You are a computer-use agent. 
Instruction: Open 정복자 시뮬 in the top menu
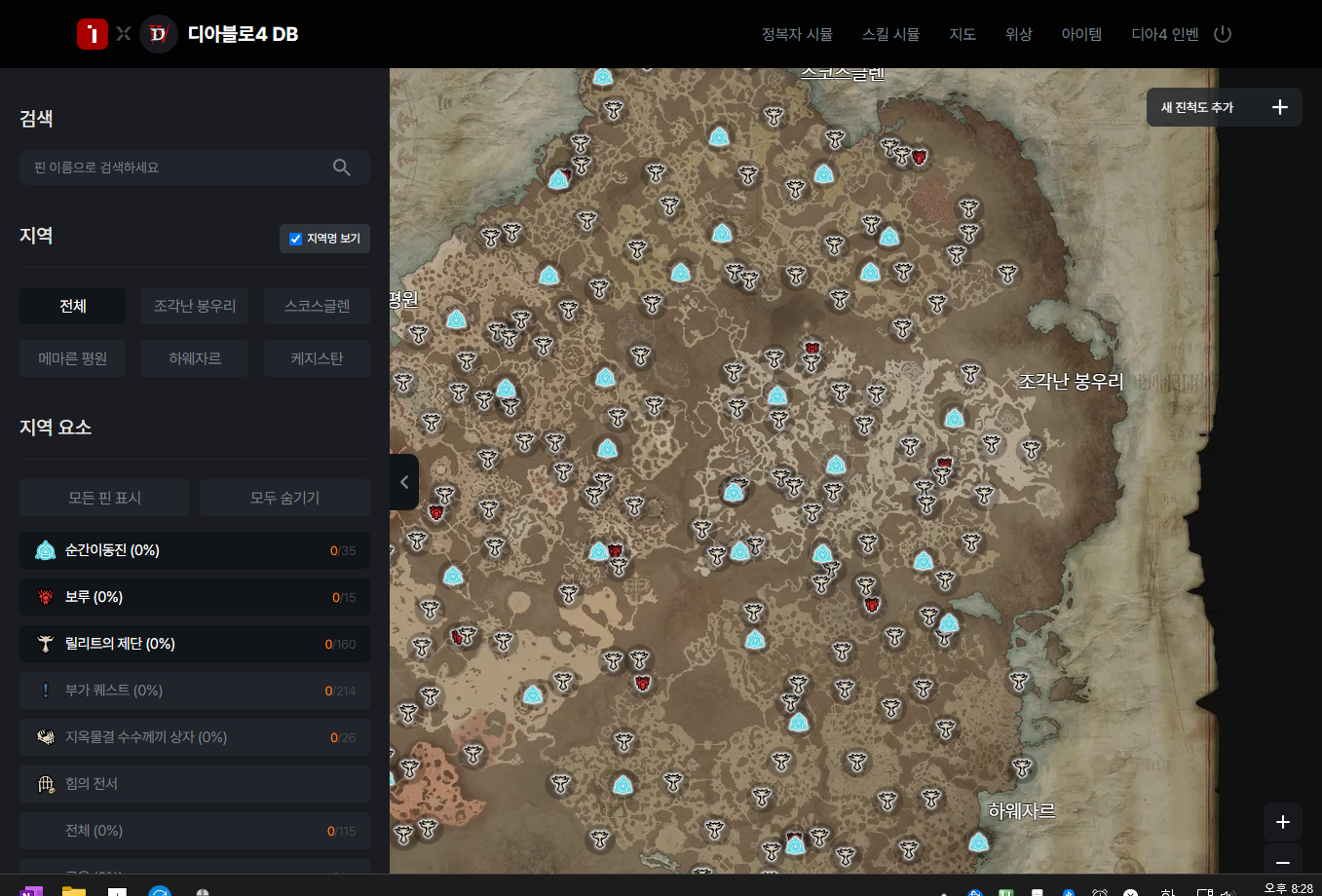click(x=797, y=34)
